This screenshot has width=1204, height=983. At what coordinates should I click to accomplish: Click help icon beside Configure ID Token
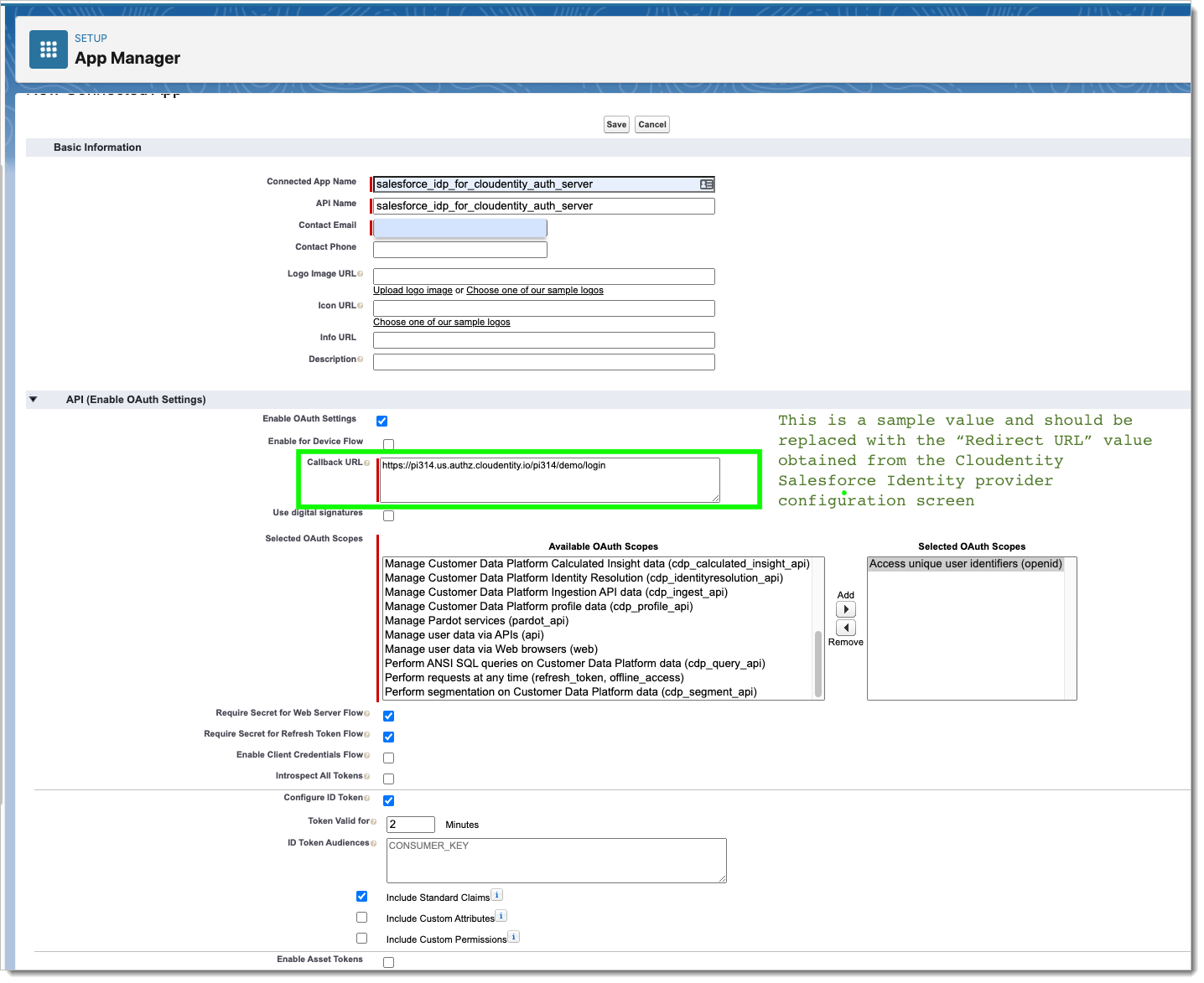(x=367, y=798)
